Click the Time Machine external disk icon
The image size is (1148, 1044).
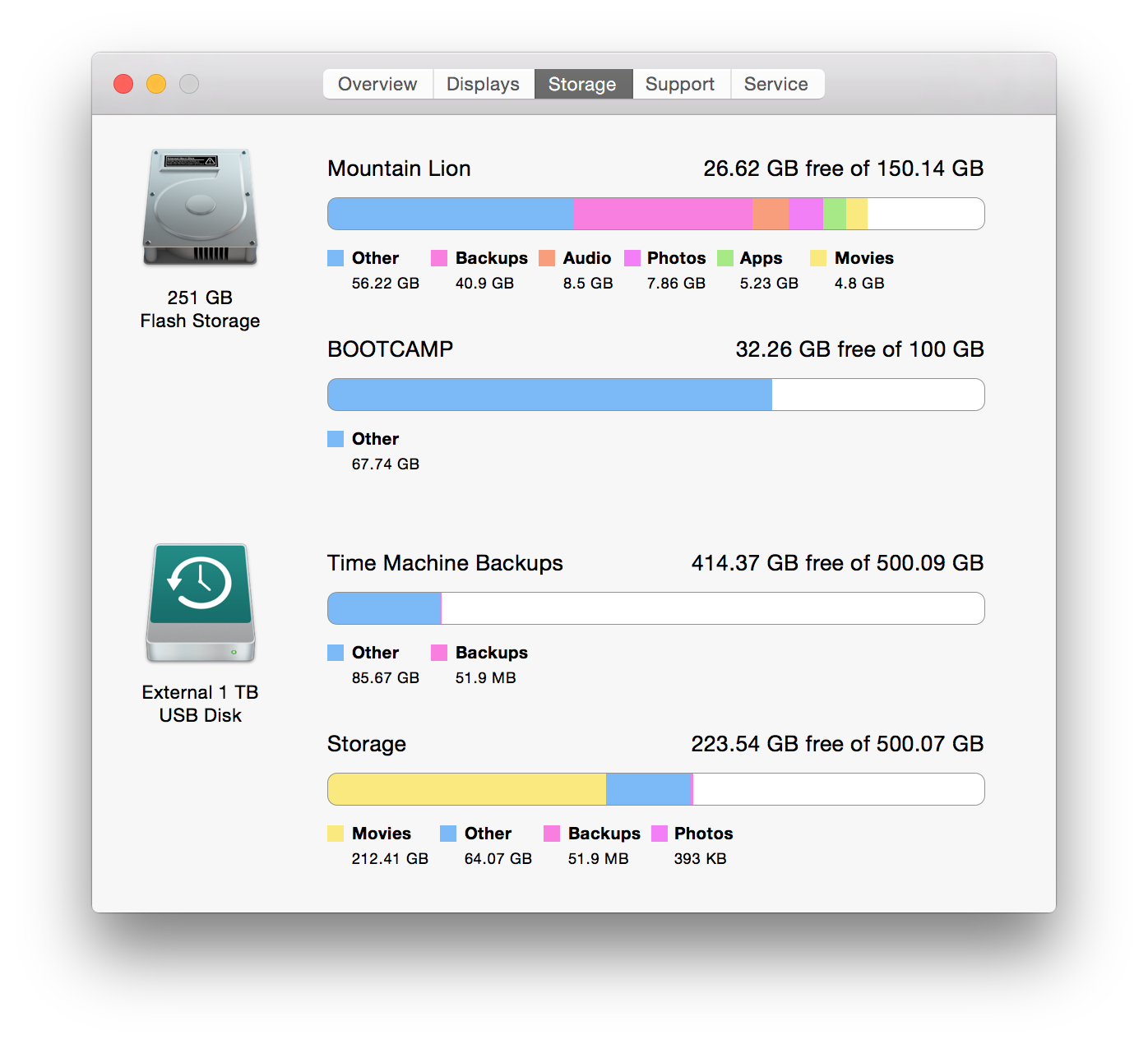coord(201,603)
